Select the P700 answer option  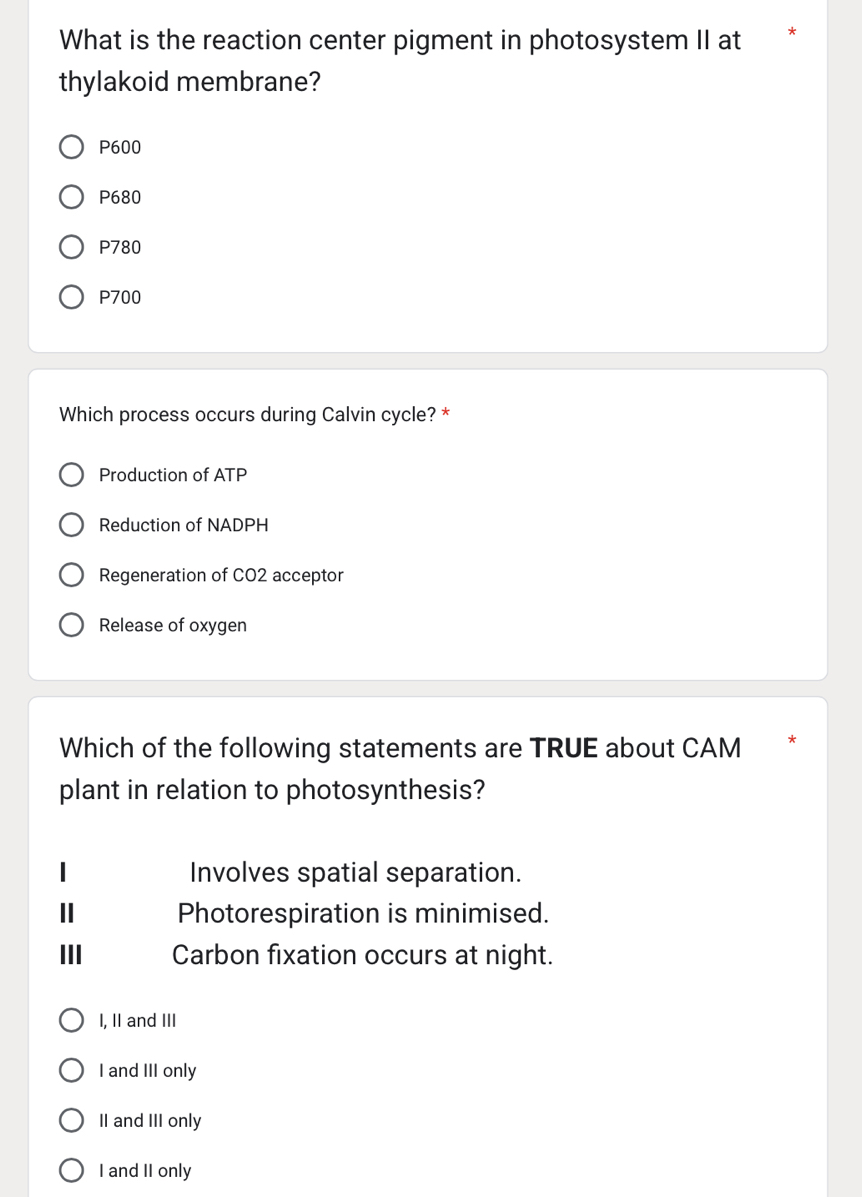[x=71, y=297]
